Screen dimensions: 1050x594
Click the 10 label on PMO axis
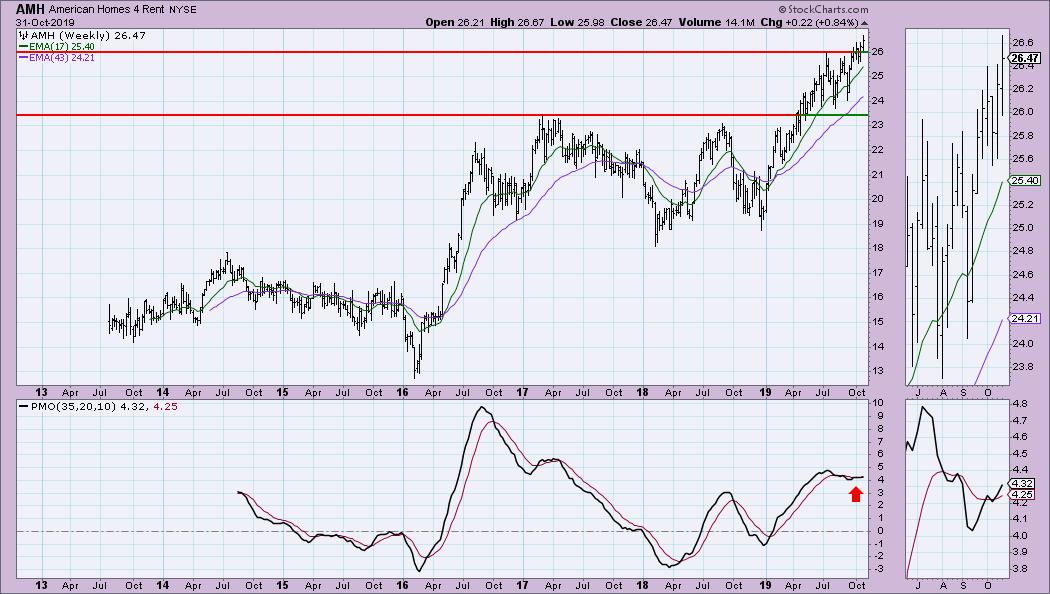(877, 402)
